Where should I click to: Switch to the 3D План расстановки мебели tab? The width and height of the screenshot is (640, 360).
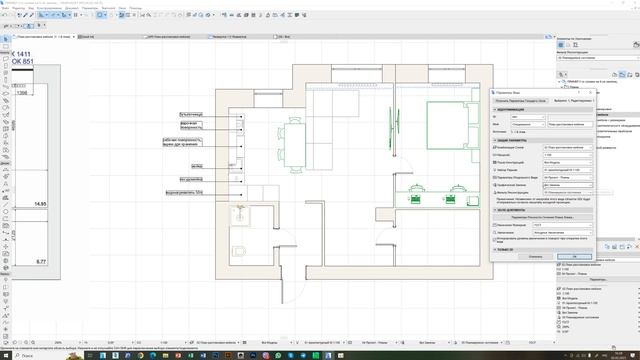168,37
